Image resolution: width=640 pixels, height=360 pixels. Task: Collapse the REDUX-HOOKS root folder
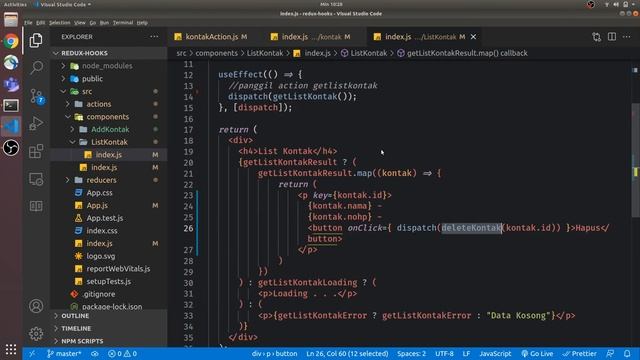tap(84, 53)
